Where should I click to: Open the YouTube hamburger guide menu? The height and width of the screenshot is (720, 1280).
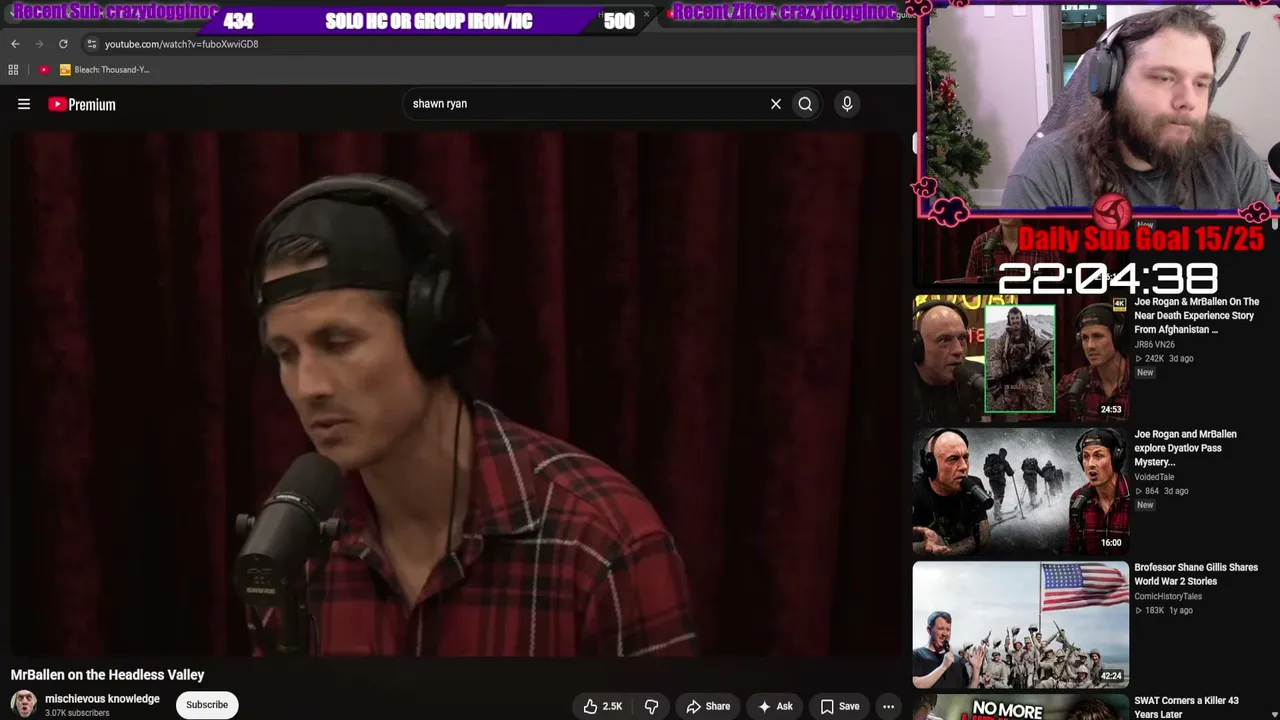coord(24,104)
